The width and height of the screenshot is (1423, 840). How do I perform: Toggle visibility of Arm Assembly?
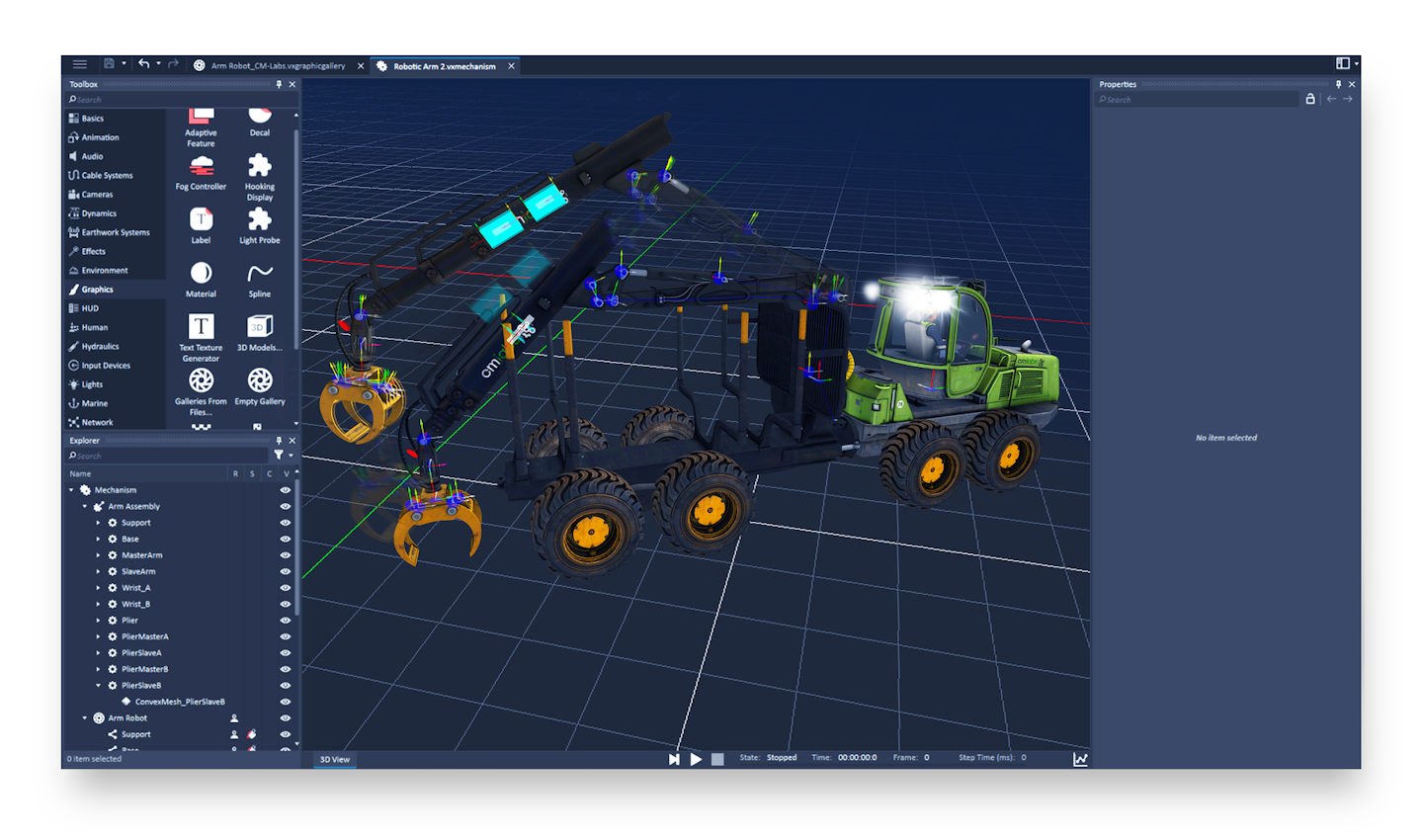(x=285, y=506)
